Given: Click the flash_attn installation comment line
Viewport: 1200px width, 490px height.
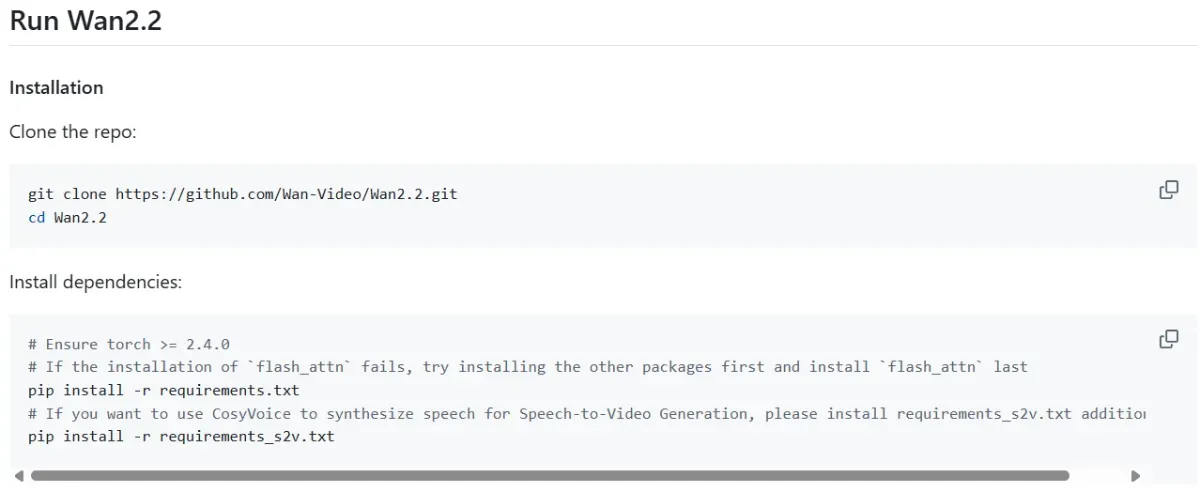Looking at the screenshot, I should click(527, 367).
